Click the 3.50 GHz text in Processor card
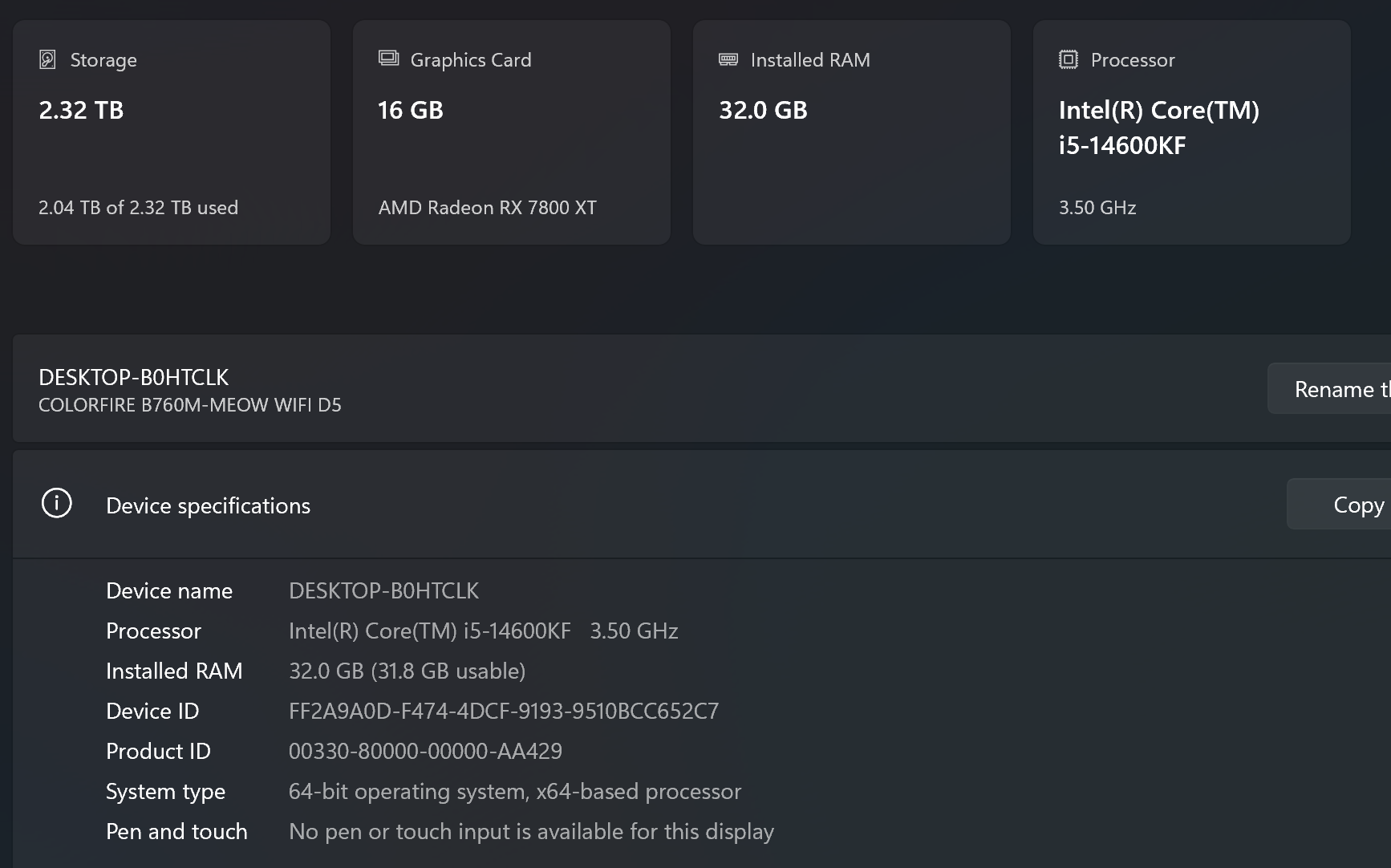The image size is (1391, 868). click(1097, 208)
